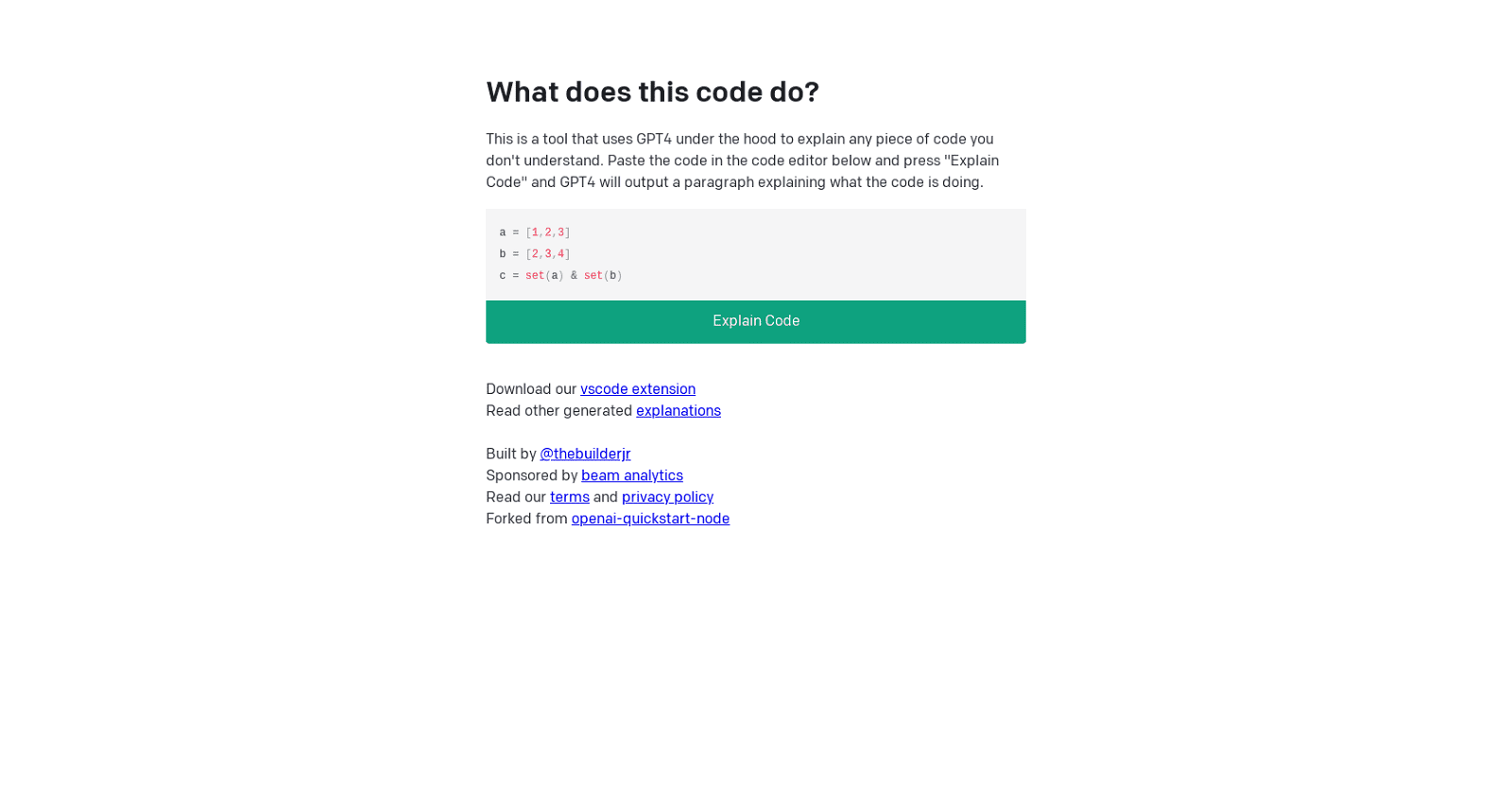Open the privacy policy link

pyautogui.click(x=667, y=496)
